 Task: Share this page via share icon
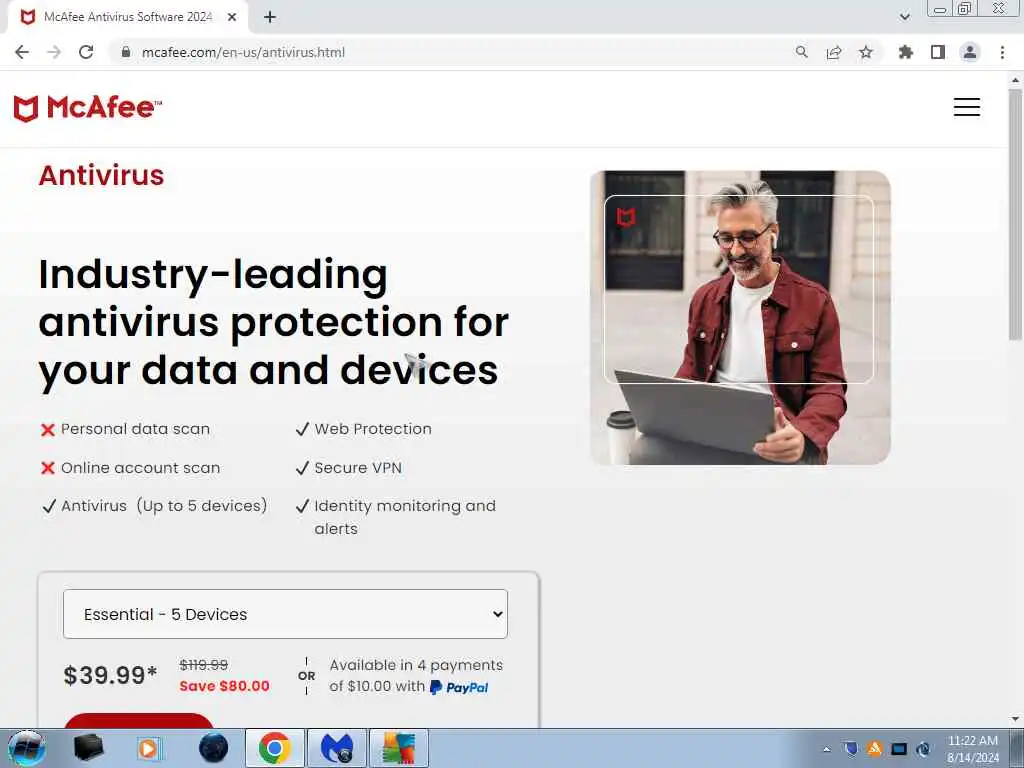pos(834,52)
